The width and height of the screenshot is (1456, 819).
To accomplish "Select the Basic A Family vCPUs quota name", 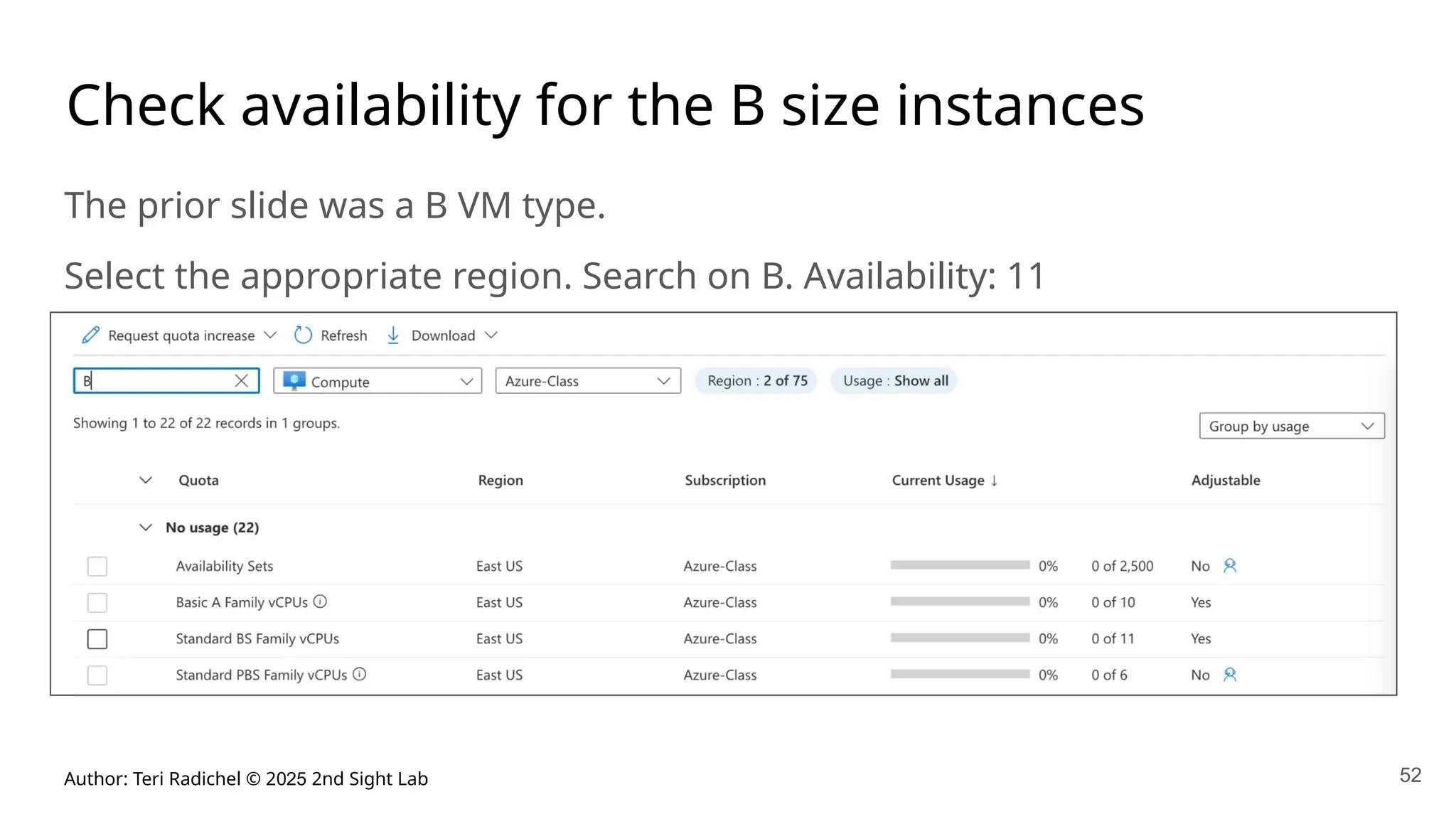I will [x=242, y=603].
